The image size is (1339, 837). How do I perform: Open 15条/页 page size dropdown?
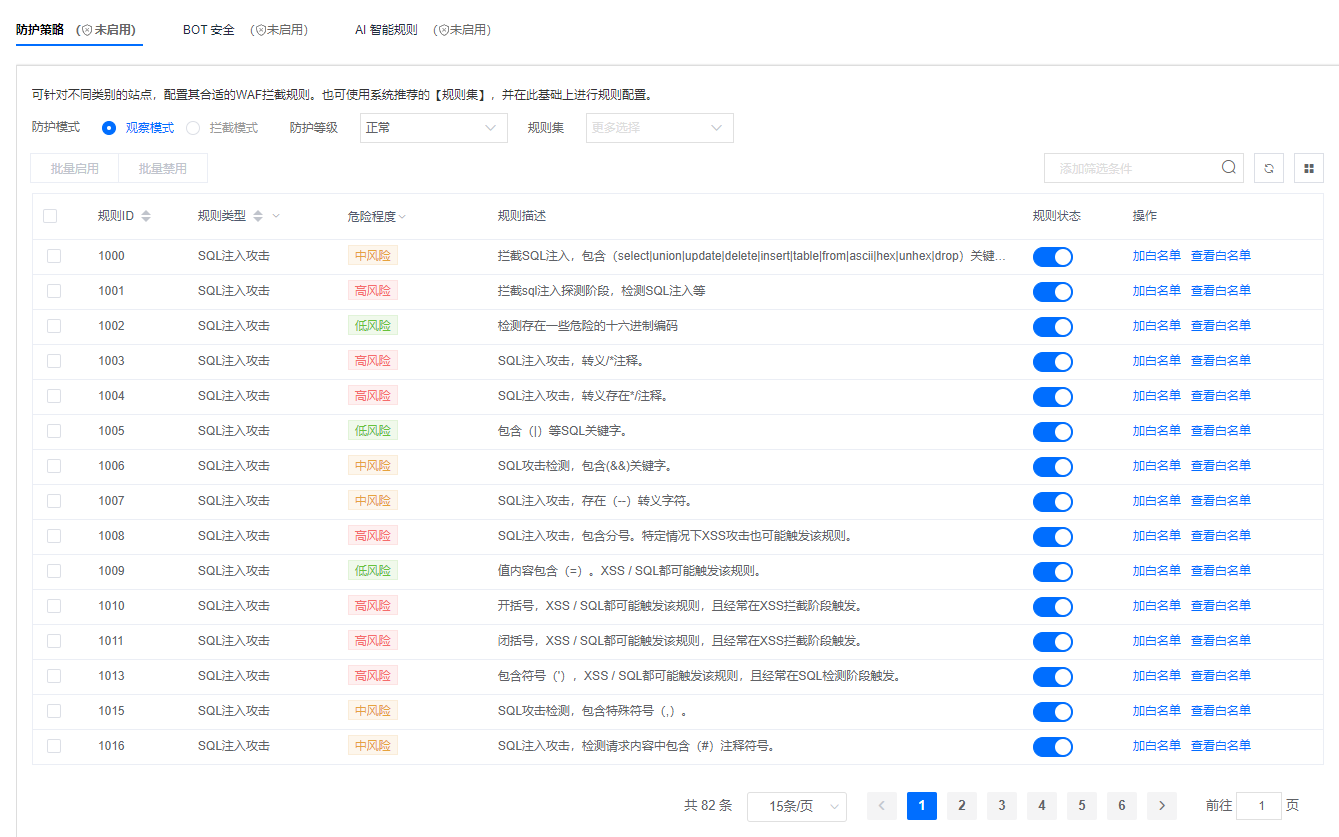[797, 806]
